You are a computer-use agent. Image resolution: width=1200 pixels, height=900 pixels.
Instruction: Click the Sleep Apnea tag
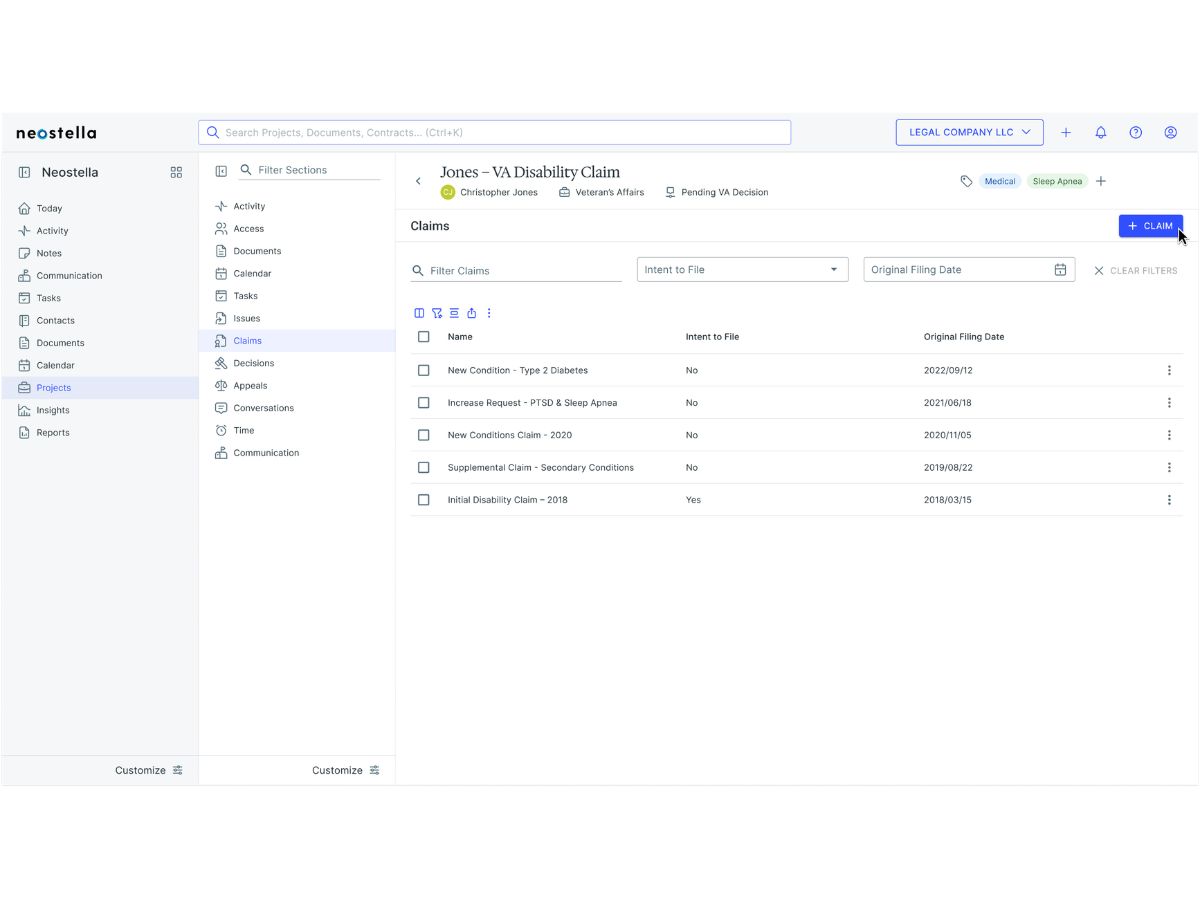[x=1057, y=181]
